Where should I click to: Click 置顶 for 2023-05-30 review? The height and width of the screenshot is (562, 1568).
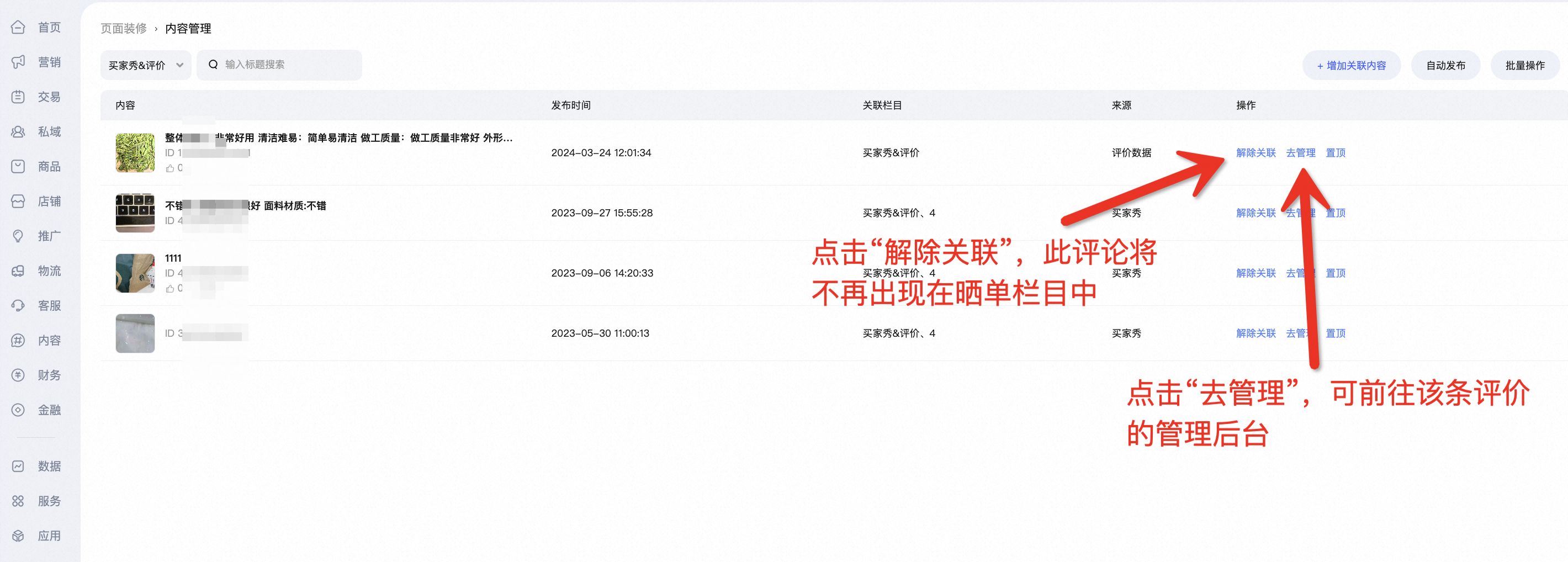[1336, 333]
